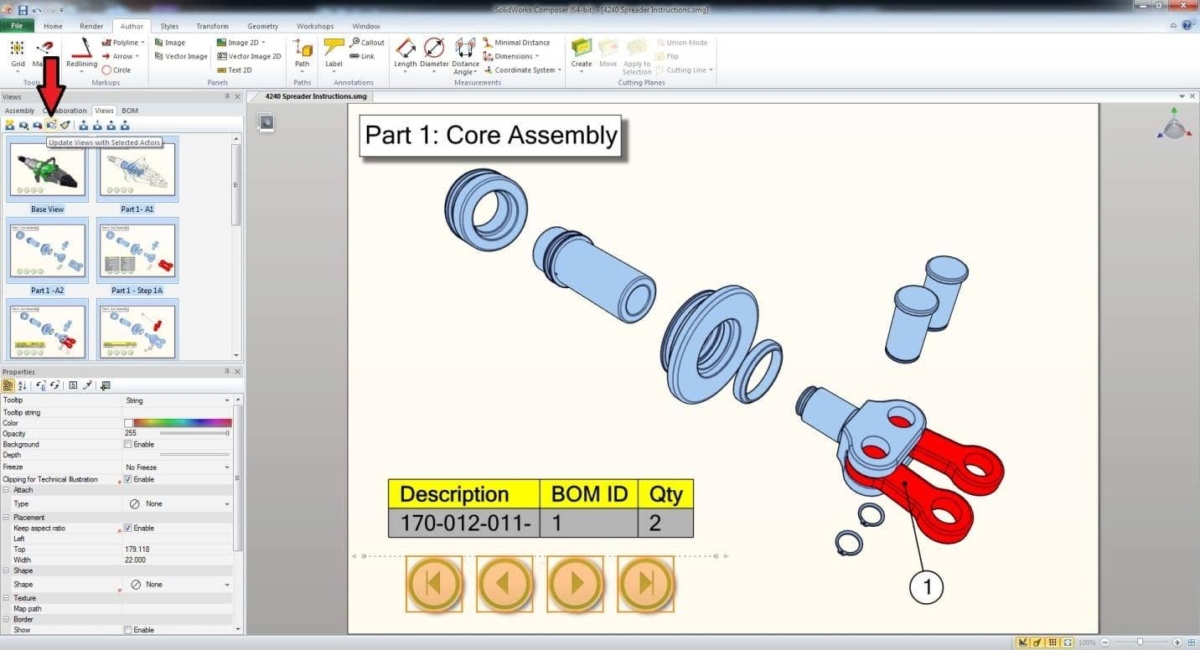
Task: Switch to the BOM tab
Action: 131,110
